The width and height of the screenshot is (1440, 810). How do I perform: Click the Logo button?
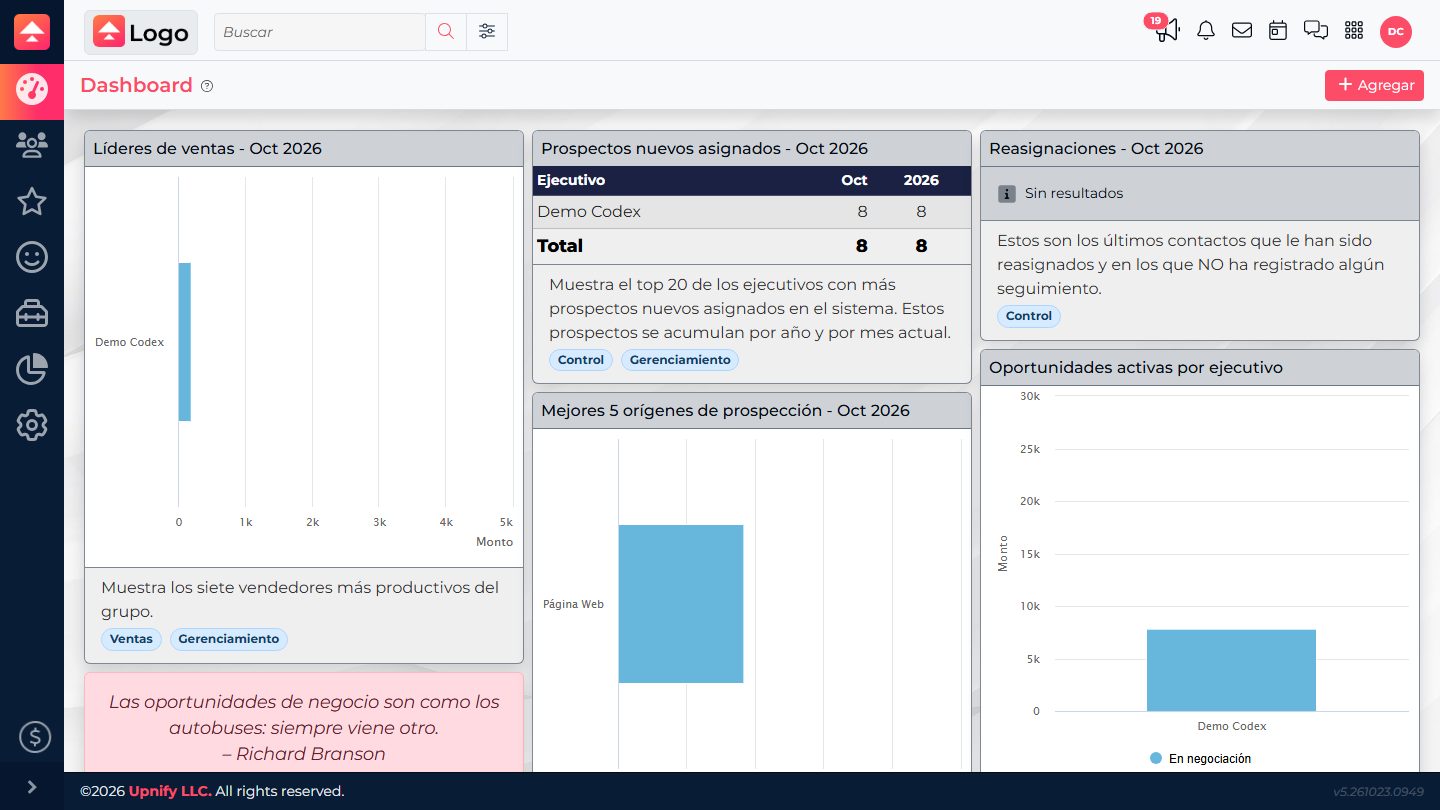click(141, 32)
